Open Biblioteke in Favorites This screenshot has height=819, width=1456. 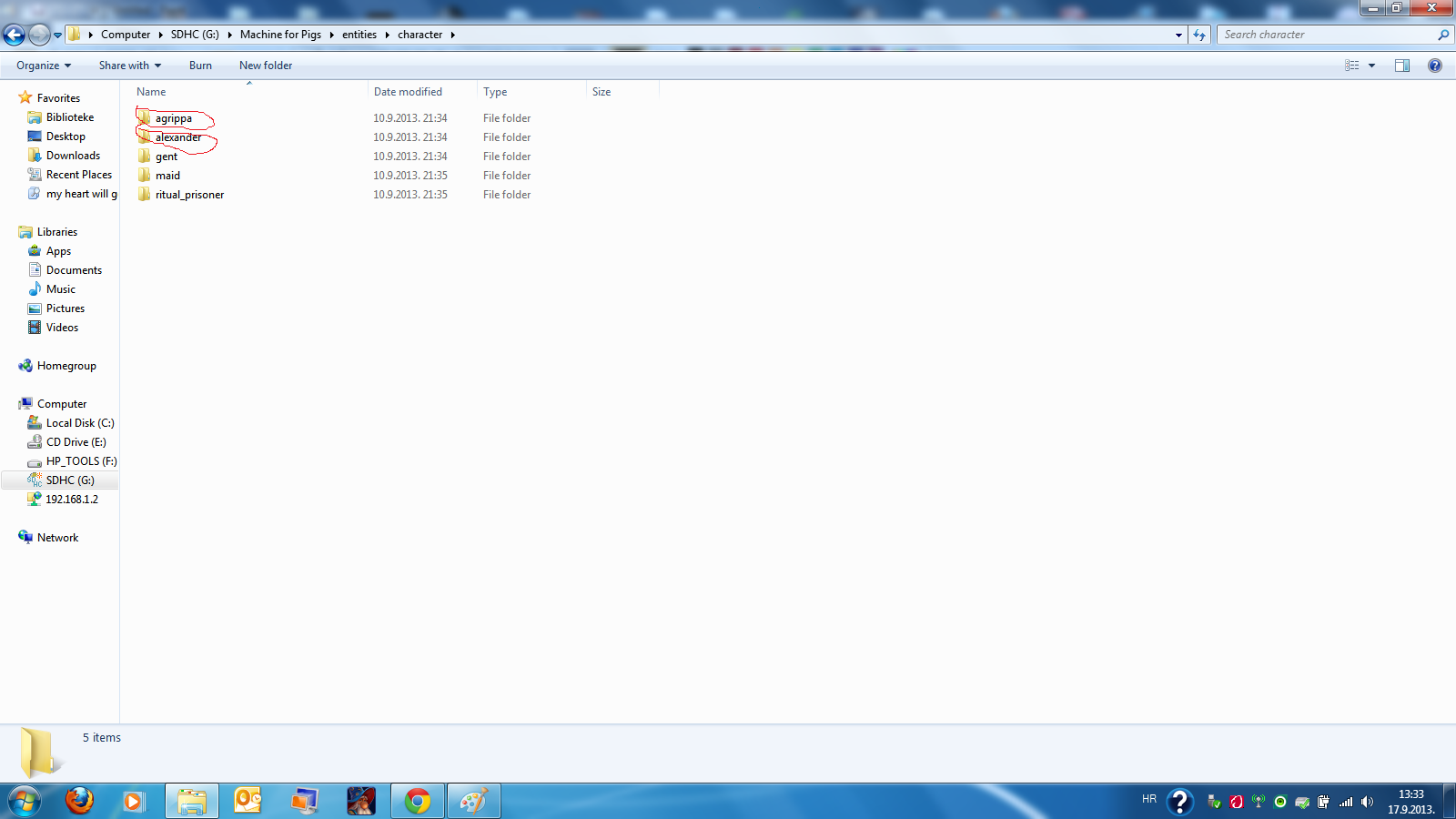61,117
